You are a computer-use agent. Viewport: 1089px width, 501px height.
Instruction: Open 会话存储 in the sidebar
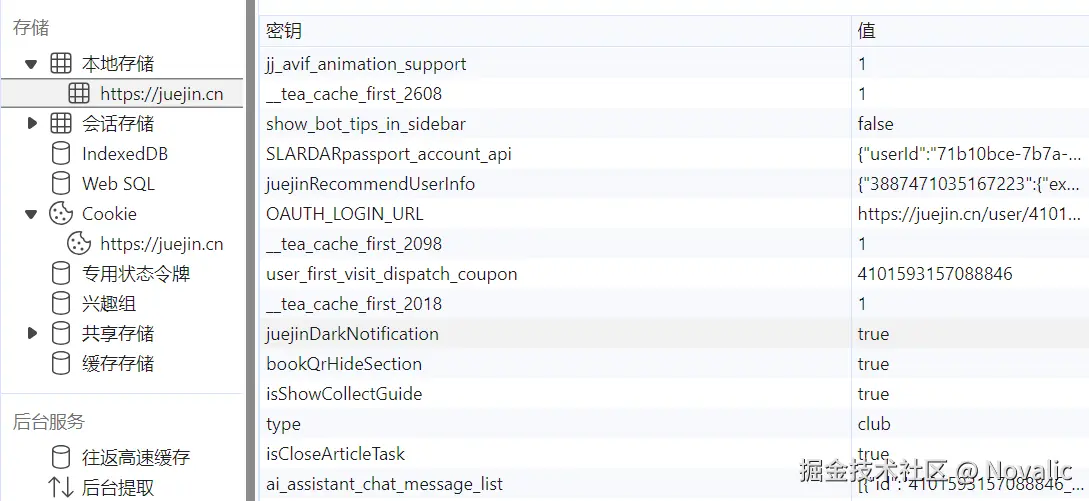tap(118, 124)
